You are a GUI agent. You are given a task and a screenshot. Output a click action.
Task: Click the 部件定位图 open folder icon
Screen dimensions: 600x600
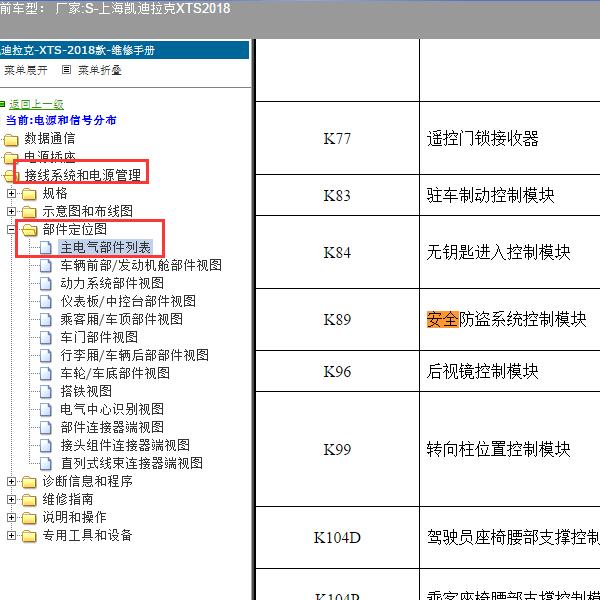point(29,230)
